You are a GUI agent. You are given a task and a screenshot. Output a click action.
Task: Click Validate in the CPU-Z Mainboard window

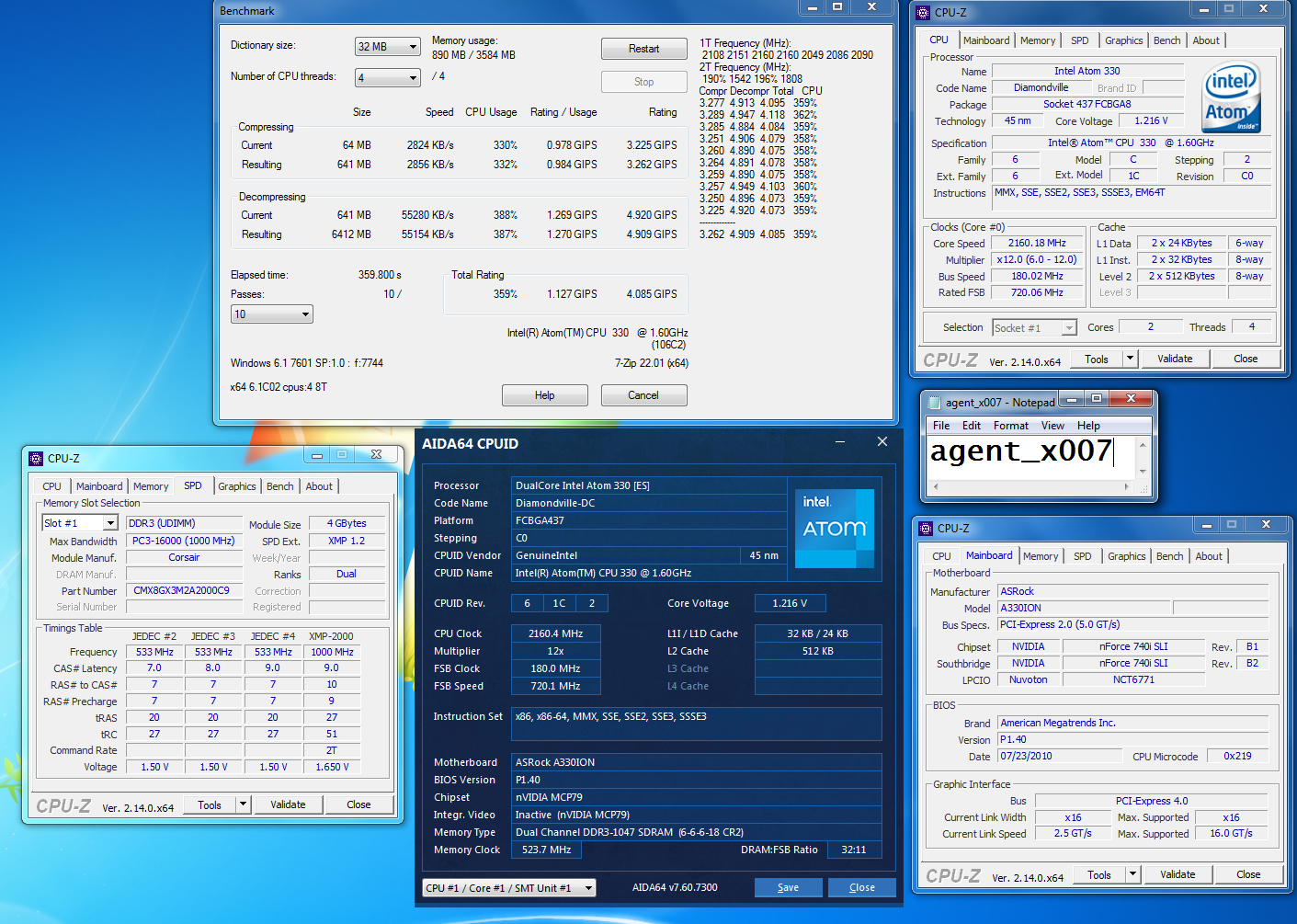pyautogui.click(x=1178, y=874)
